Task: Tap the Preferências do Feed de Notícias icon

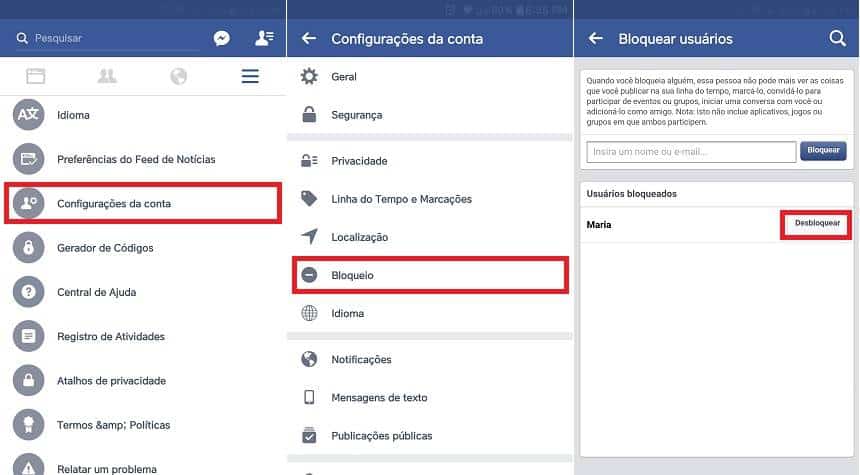Action: point(29,159)
